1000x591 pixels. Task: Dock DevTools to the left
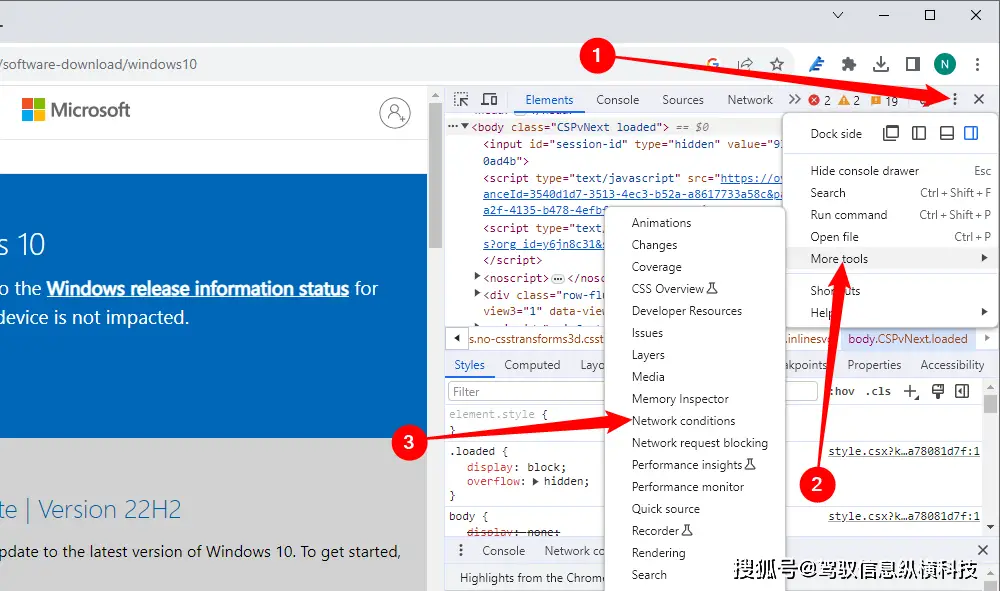point(919,133)
